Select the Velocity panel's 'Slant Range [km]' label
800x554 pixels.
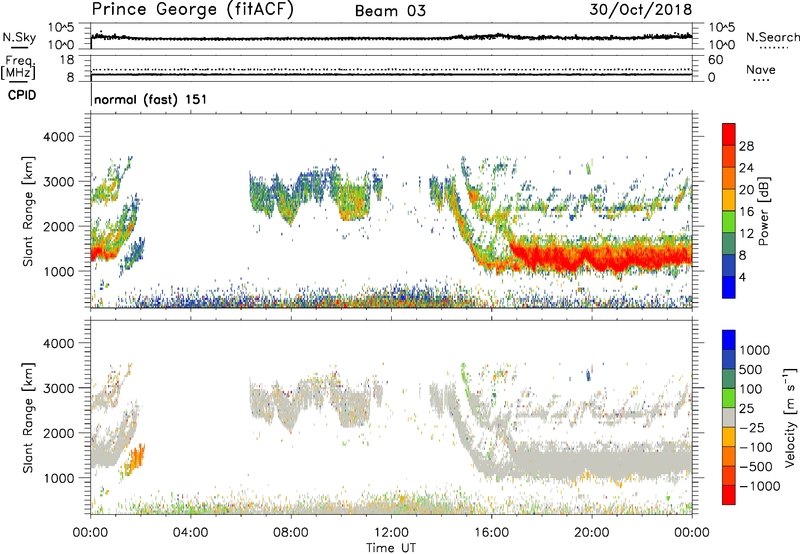point(28,418)
